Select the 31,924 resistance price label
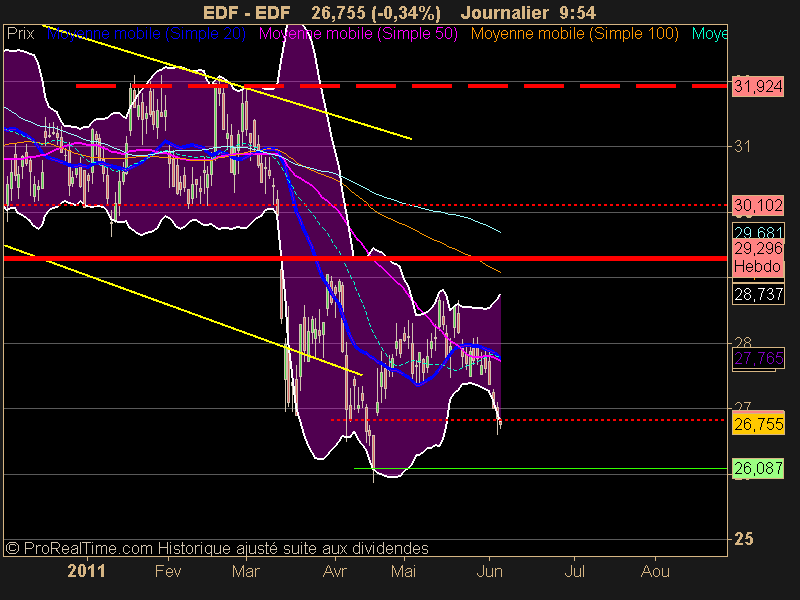The height and width of the screenshot is (600, 800). 758,86
